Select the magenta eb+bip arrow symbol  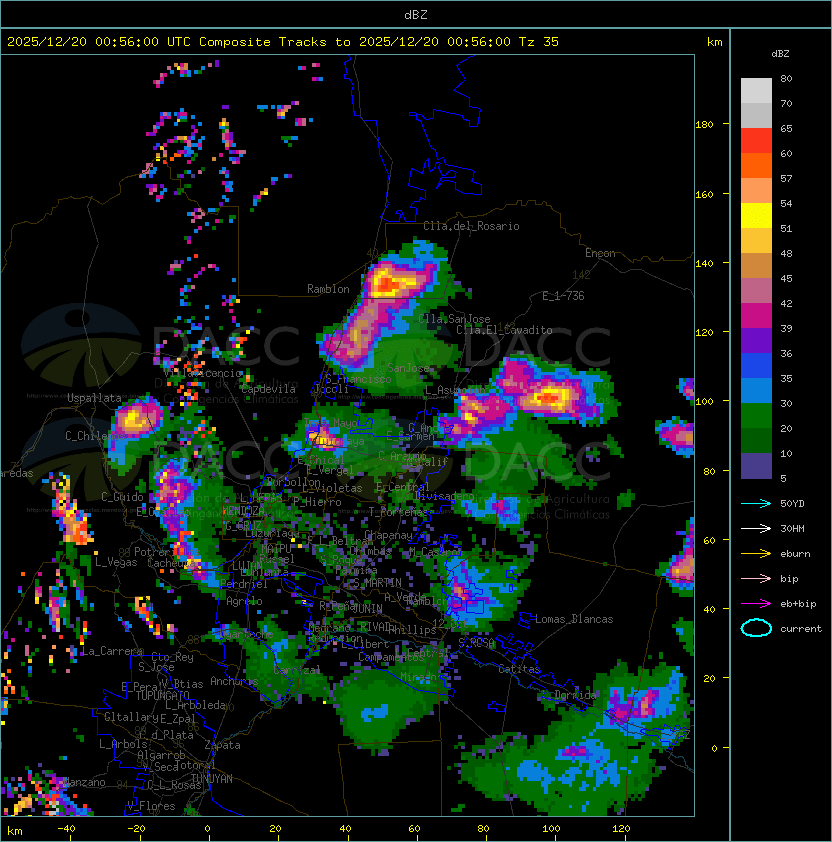(x=756, y=603)
